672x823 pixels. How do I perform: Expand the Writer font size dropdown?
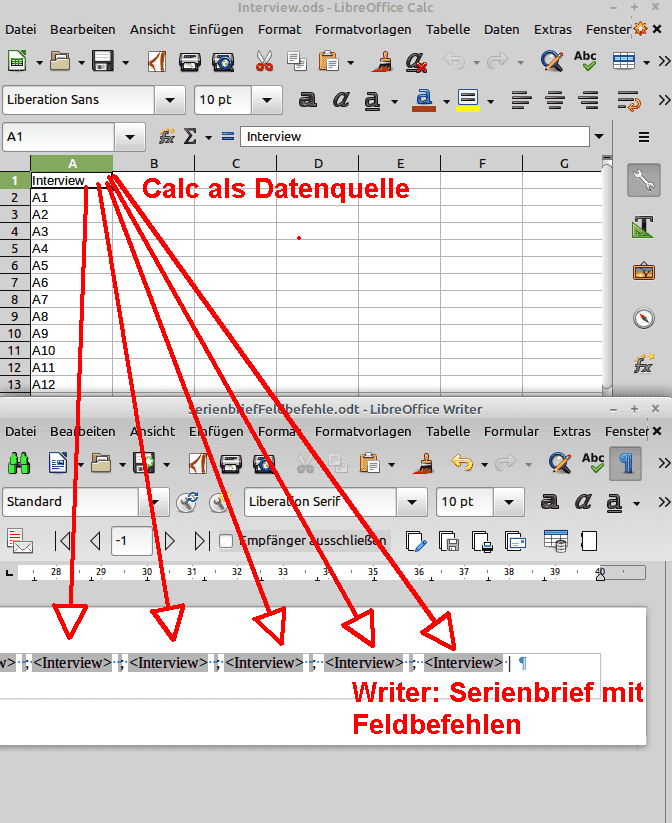508,502
